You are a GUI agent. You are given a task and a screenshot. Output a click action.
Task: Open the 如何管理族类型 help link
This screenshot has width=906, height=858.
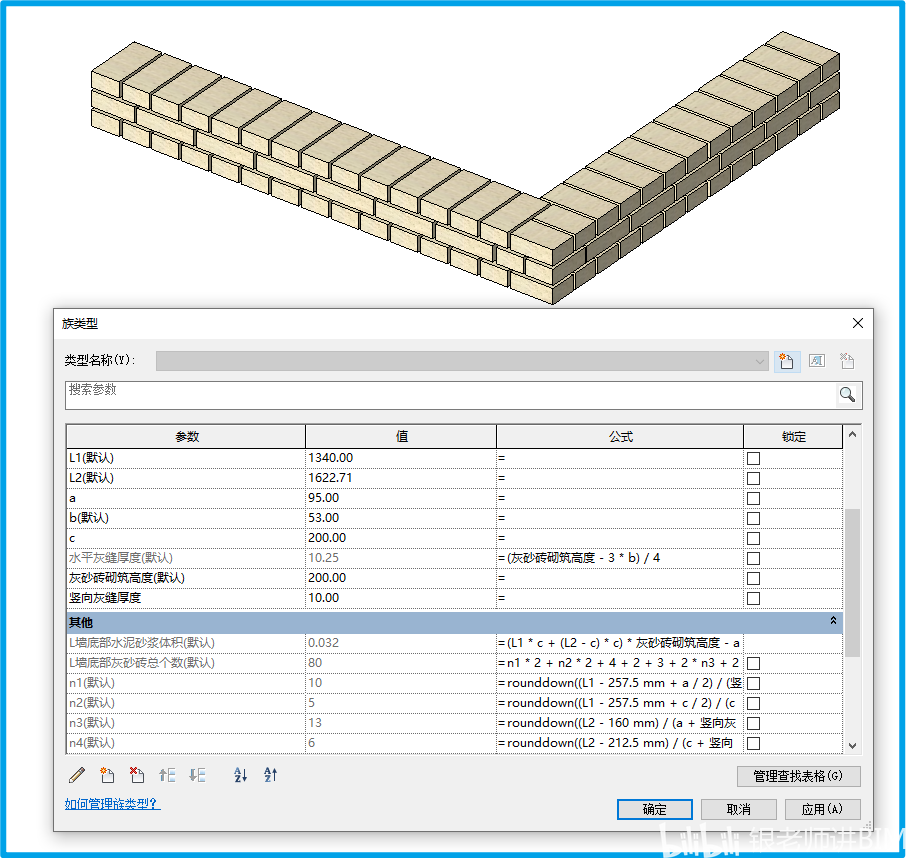coord(112,804)
